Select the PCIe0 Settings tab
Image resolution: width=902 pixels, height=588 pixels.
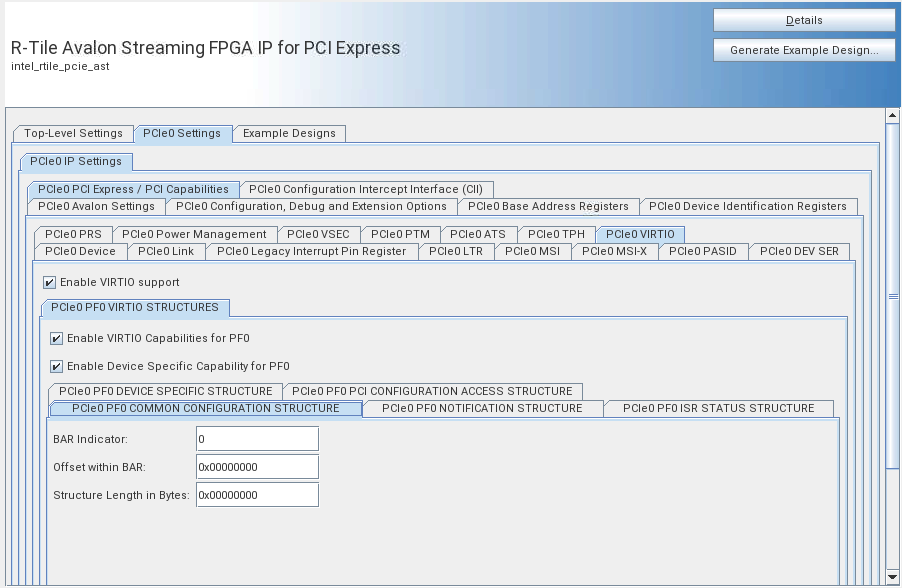click(182, 133)
